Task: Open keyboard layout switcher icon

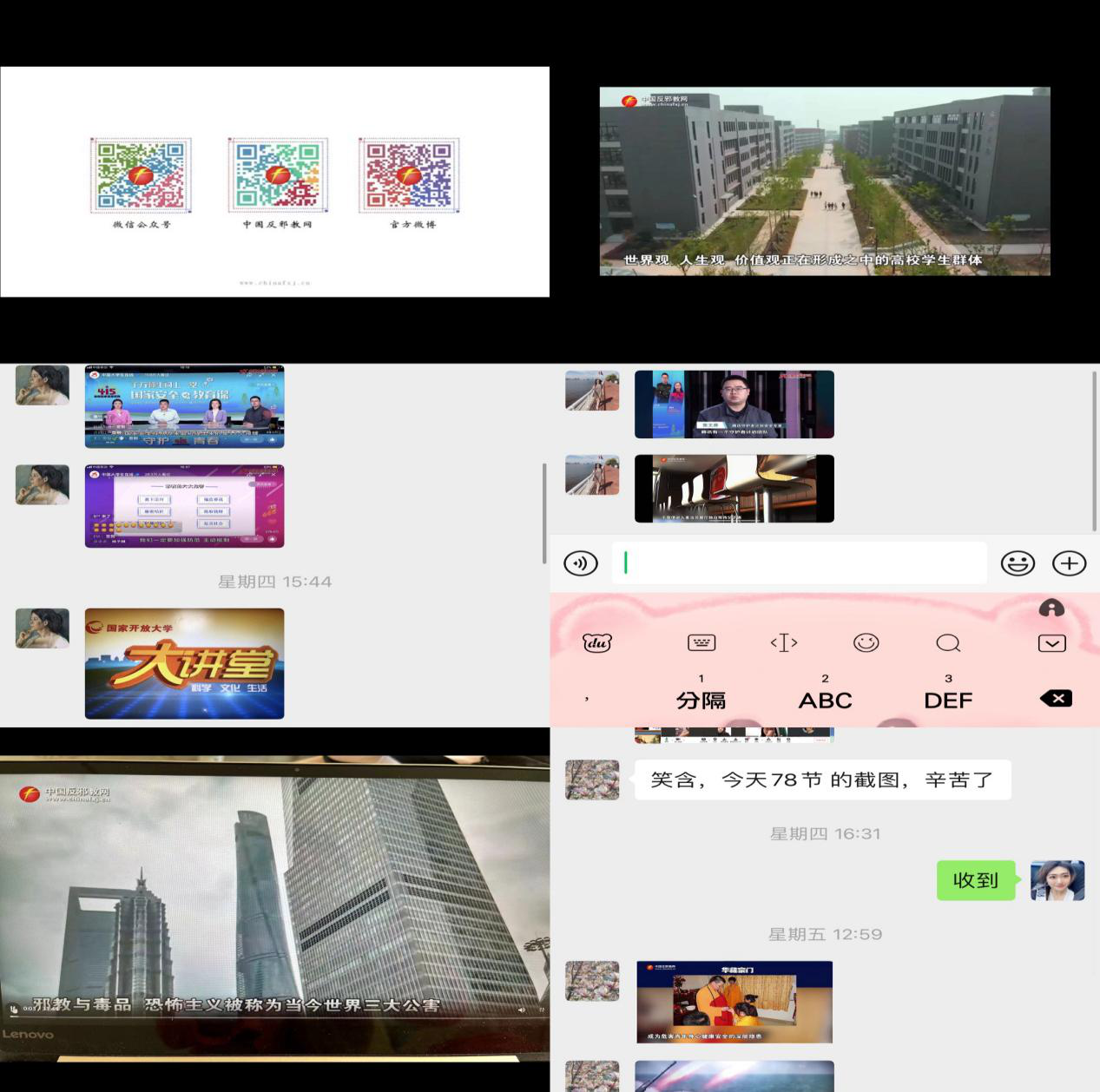Action: tap(701, 642)
